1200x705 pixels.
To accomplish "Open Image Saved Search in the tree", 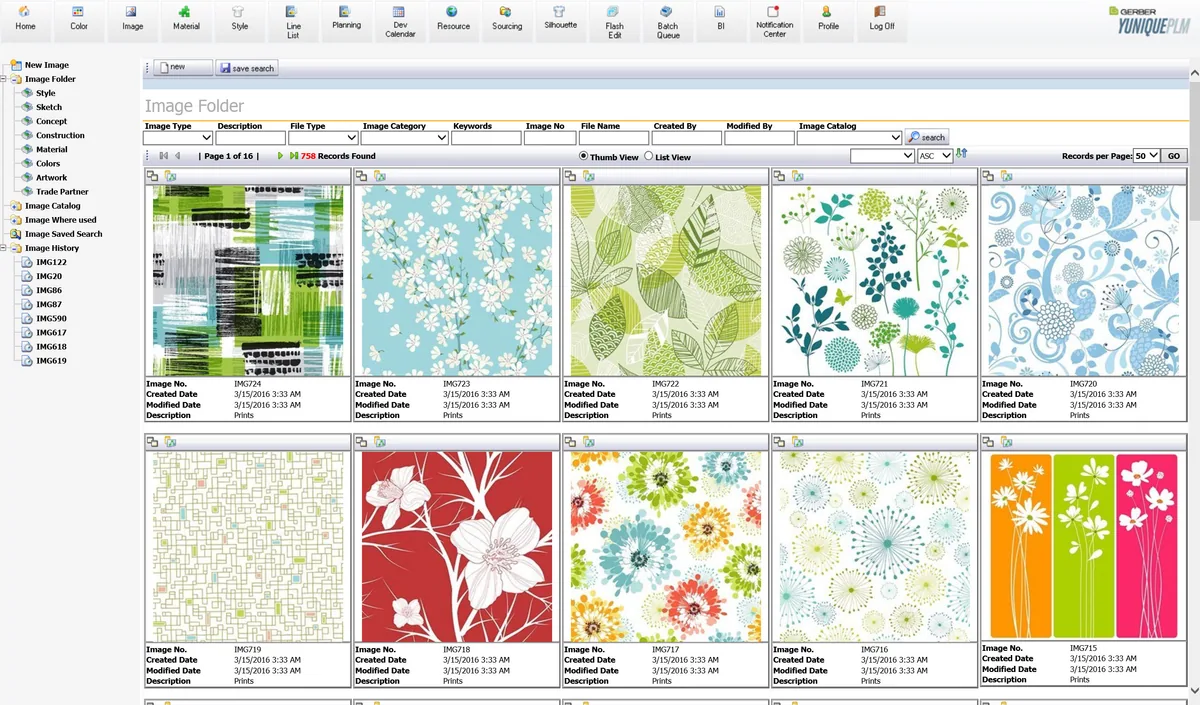I will click(63, 234).
